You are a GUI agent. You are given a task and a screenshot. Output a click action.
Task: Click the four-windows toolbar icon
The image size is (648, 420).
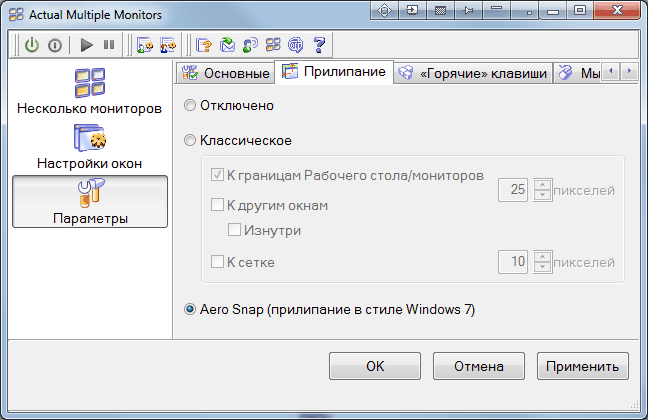273,45
